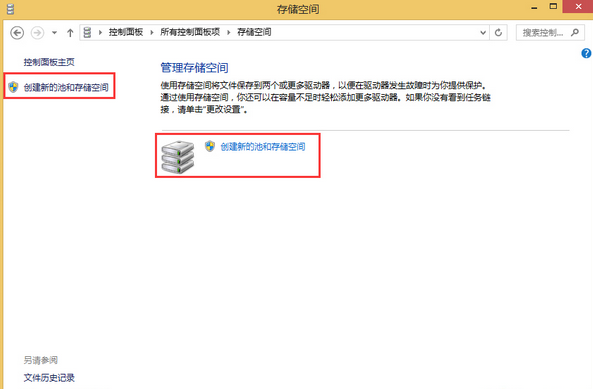Open 所有控制面板项 breadcrumb
Screen dimensions: 593x389
click(x=190, y=33)
